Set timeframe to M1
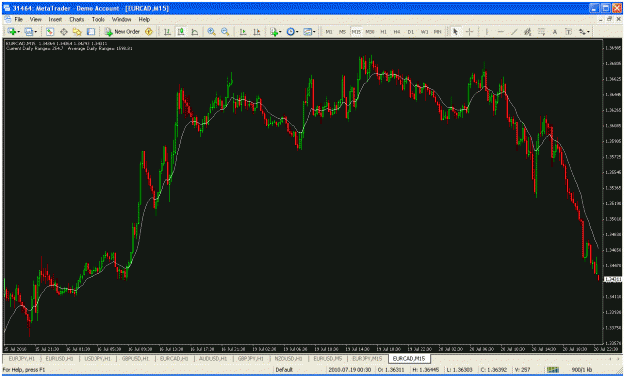The image size is (625, 376). 329,31
